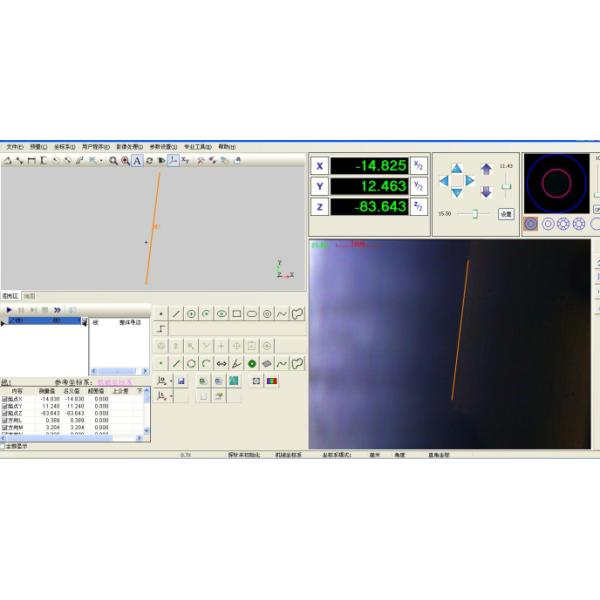Click the X/2 halve button
This screenshot has height=600, width=600.
419,165
